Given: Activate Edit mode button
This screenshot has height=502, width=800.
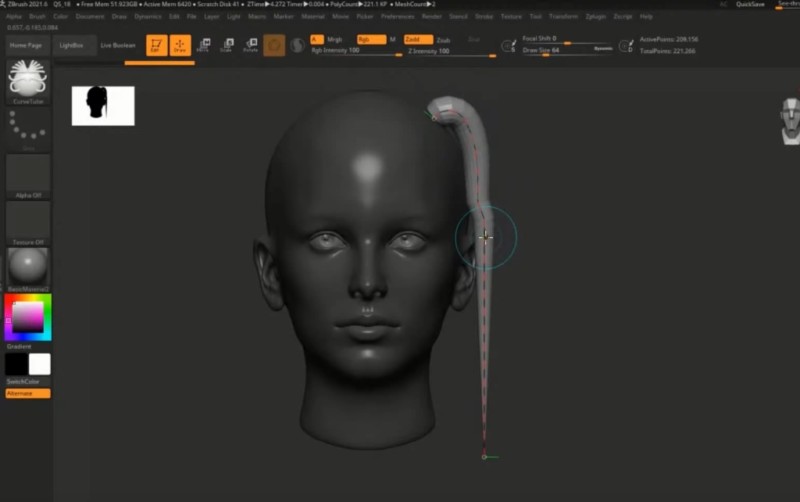Looking at the screenshot, I should [x=156, y=45].
